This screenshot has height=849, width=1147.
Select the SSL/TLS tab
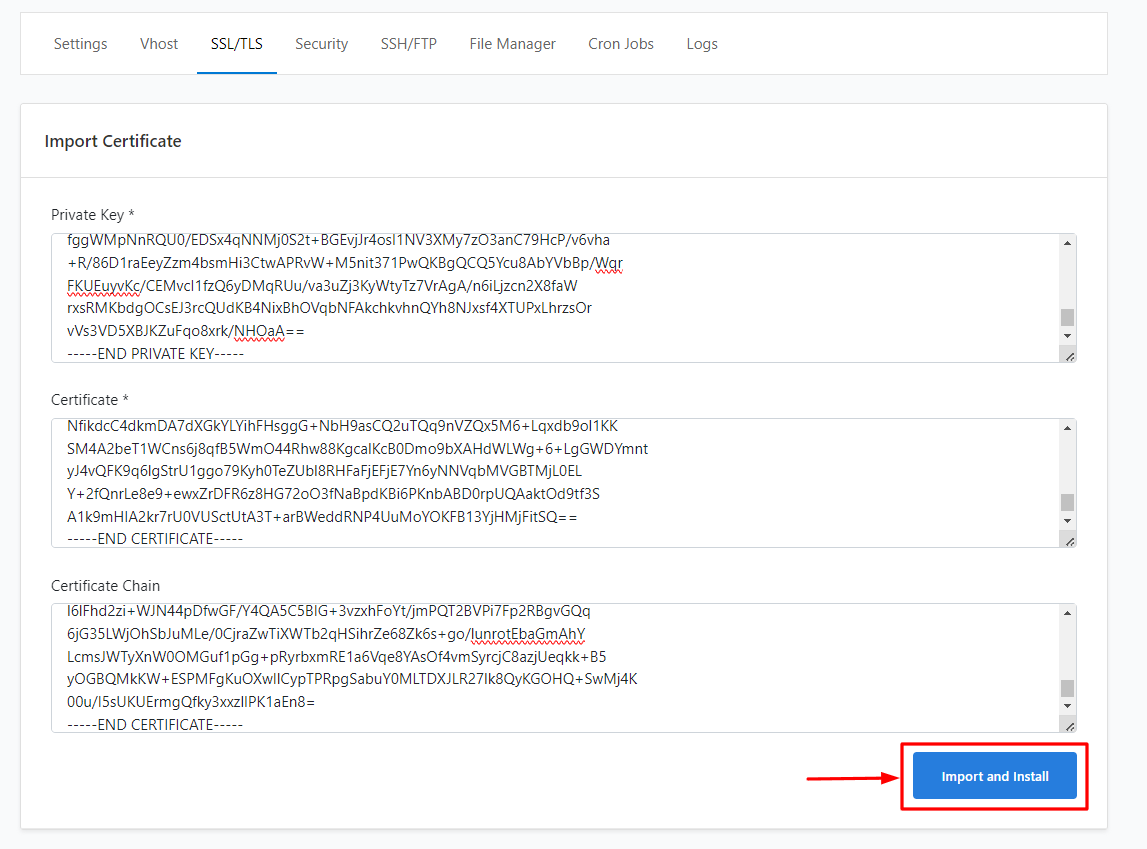236,43
